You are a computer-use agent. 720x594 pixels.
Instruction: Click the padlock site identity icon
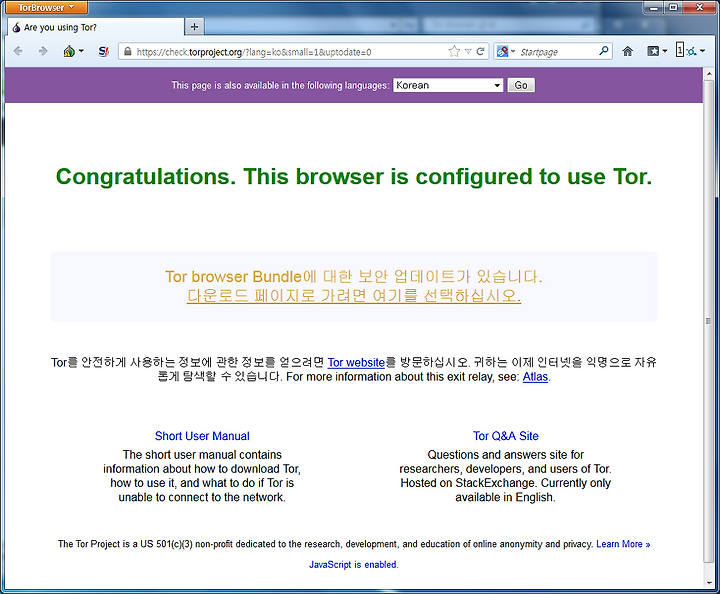[x=128, y=51]
